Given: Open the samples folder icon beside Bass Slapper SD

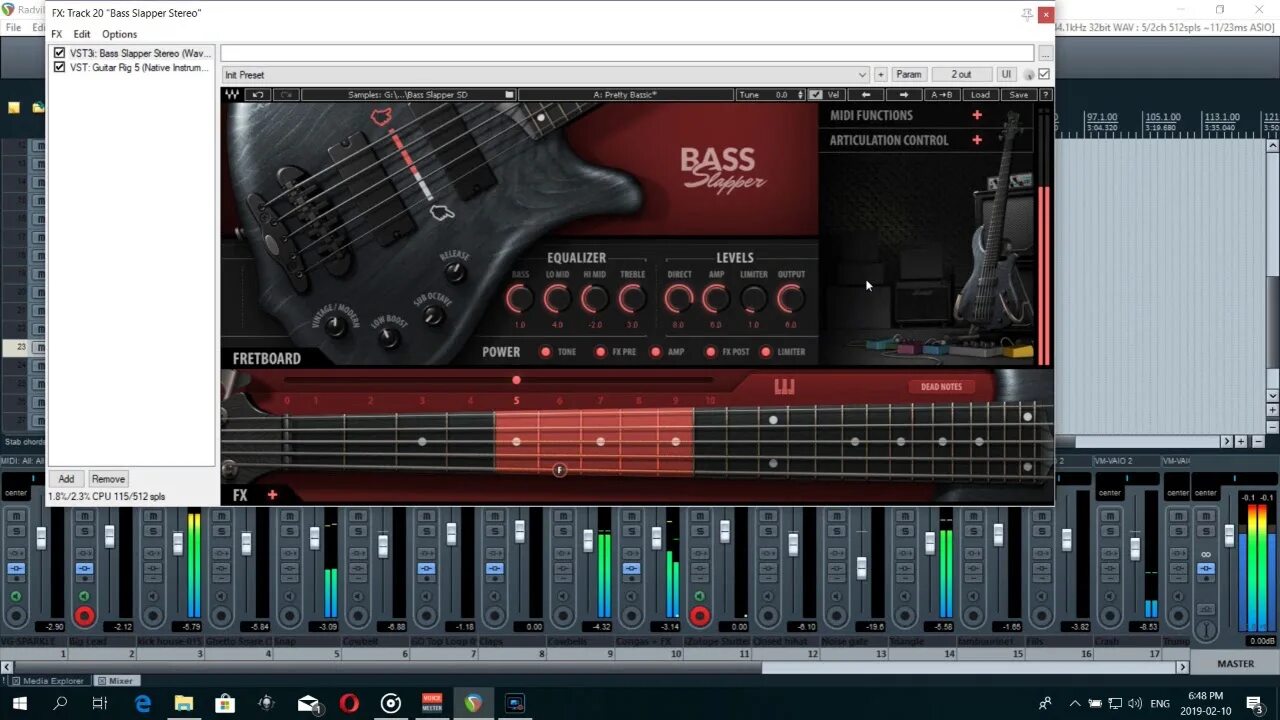Looking at the screenshot, I should 509,95.
